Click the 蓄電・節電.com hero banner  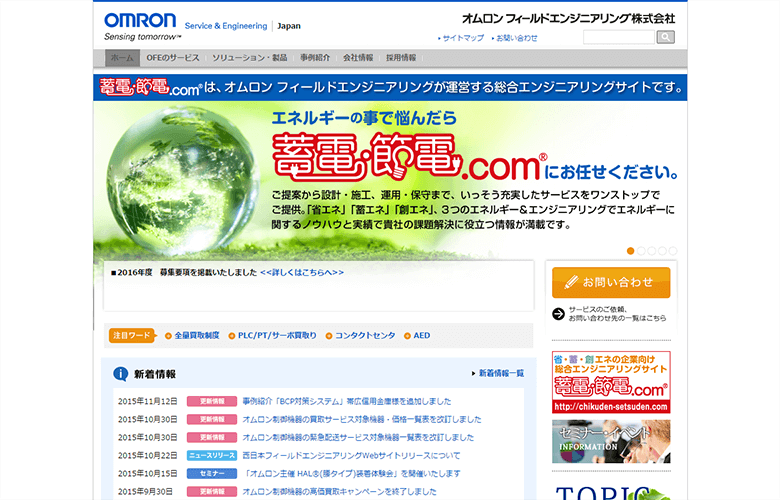point(390,179)
